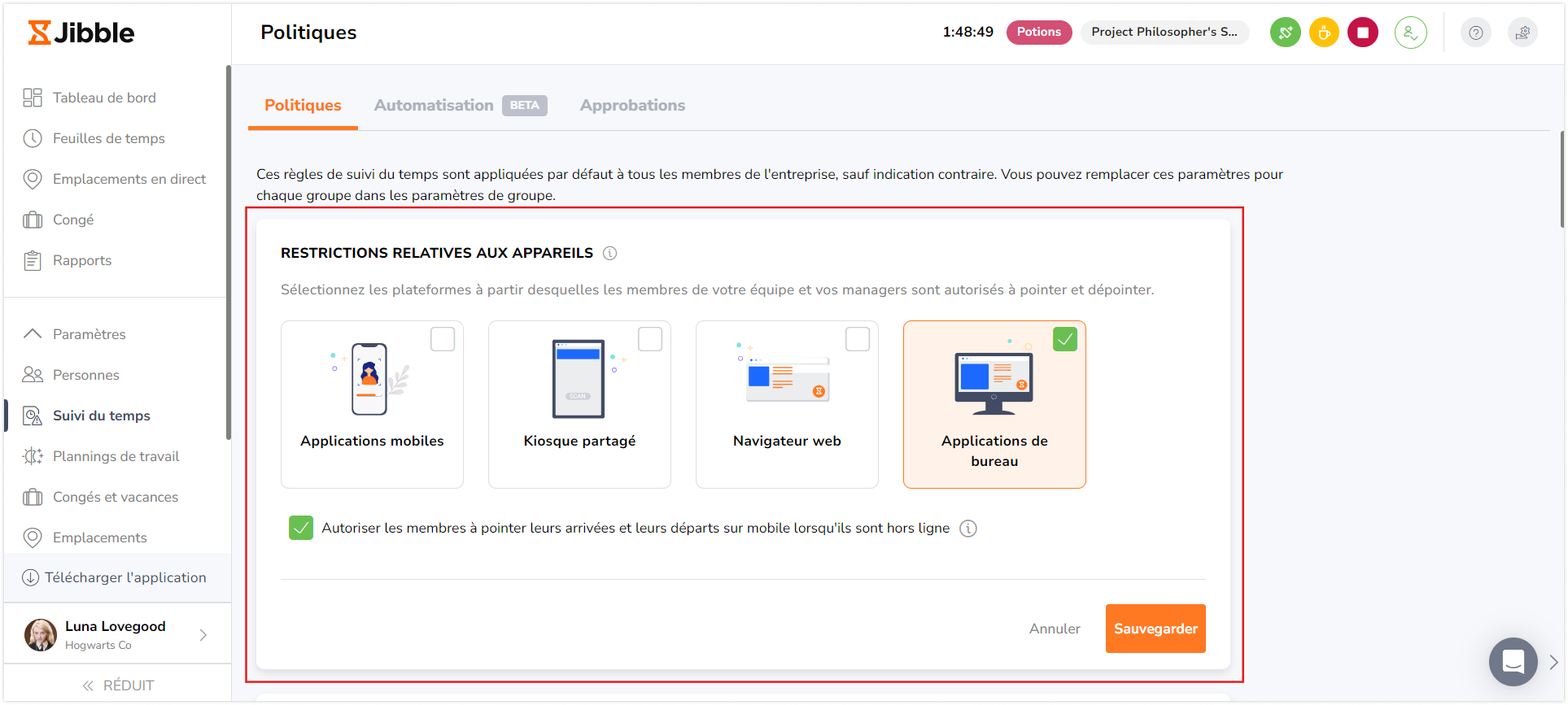Image resolution: width=1568 pixels, height=705 pixels.
Task: Open the chat support bubble
Action: pos(1513,661)
